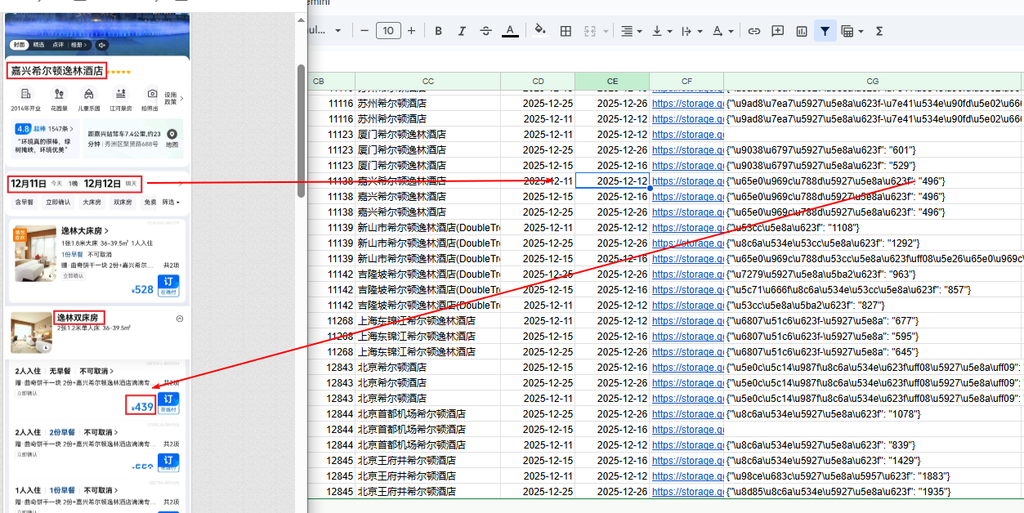Open the 筛选 filter dropdown
The image size is (1024, 513).
click(171, 203)
